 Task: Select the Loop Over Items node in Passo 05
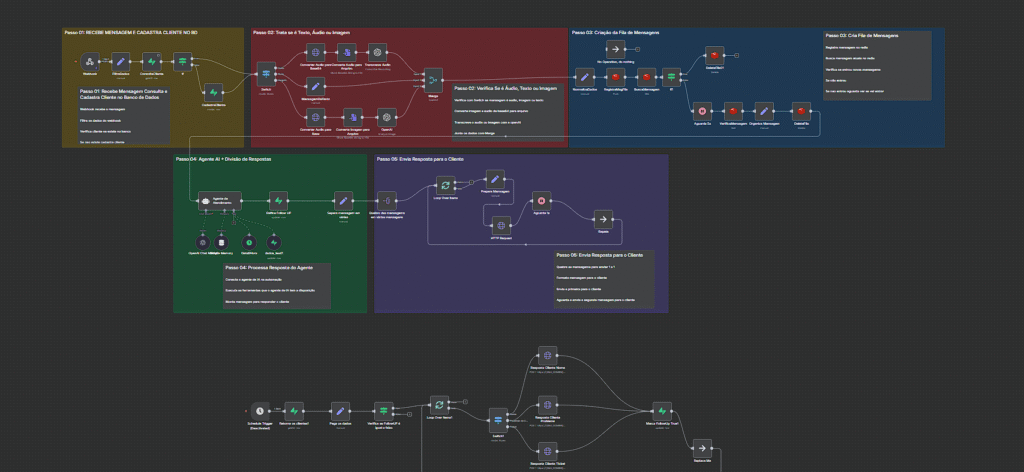click(446, 184)
